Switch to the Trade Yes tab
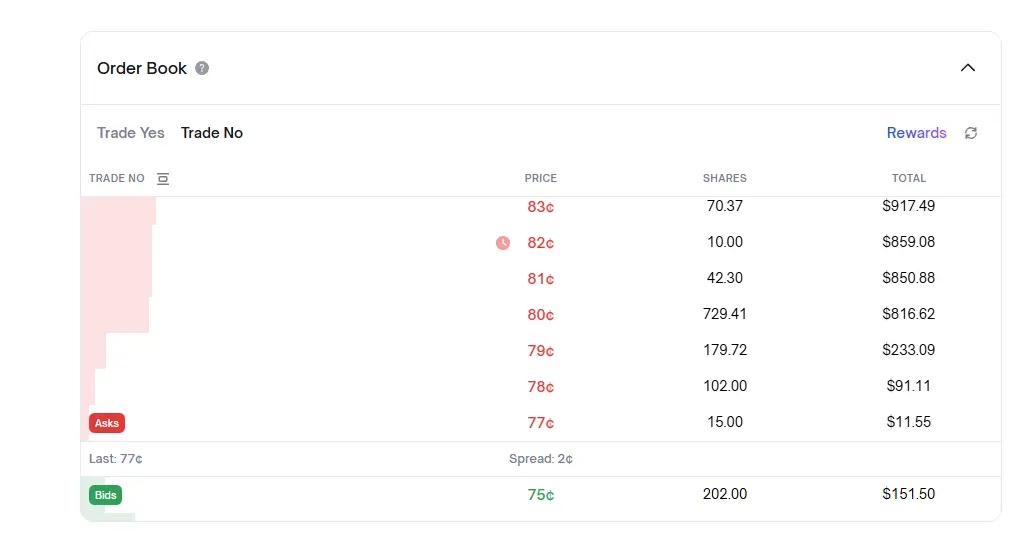This screenshot has width=1023, height=547. coord(131,133)
